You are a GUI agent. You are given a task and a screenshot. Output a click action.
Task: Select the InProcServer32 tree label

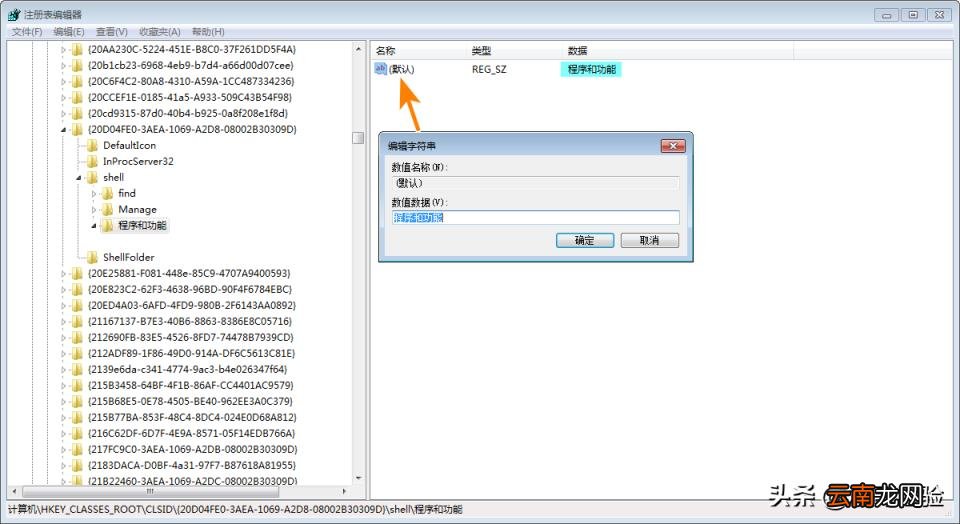click(138, 162)
